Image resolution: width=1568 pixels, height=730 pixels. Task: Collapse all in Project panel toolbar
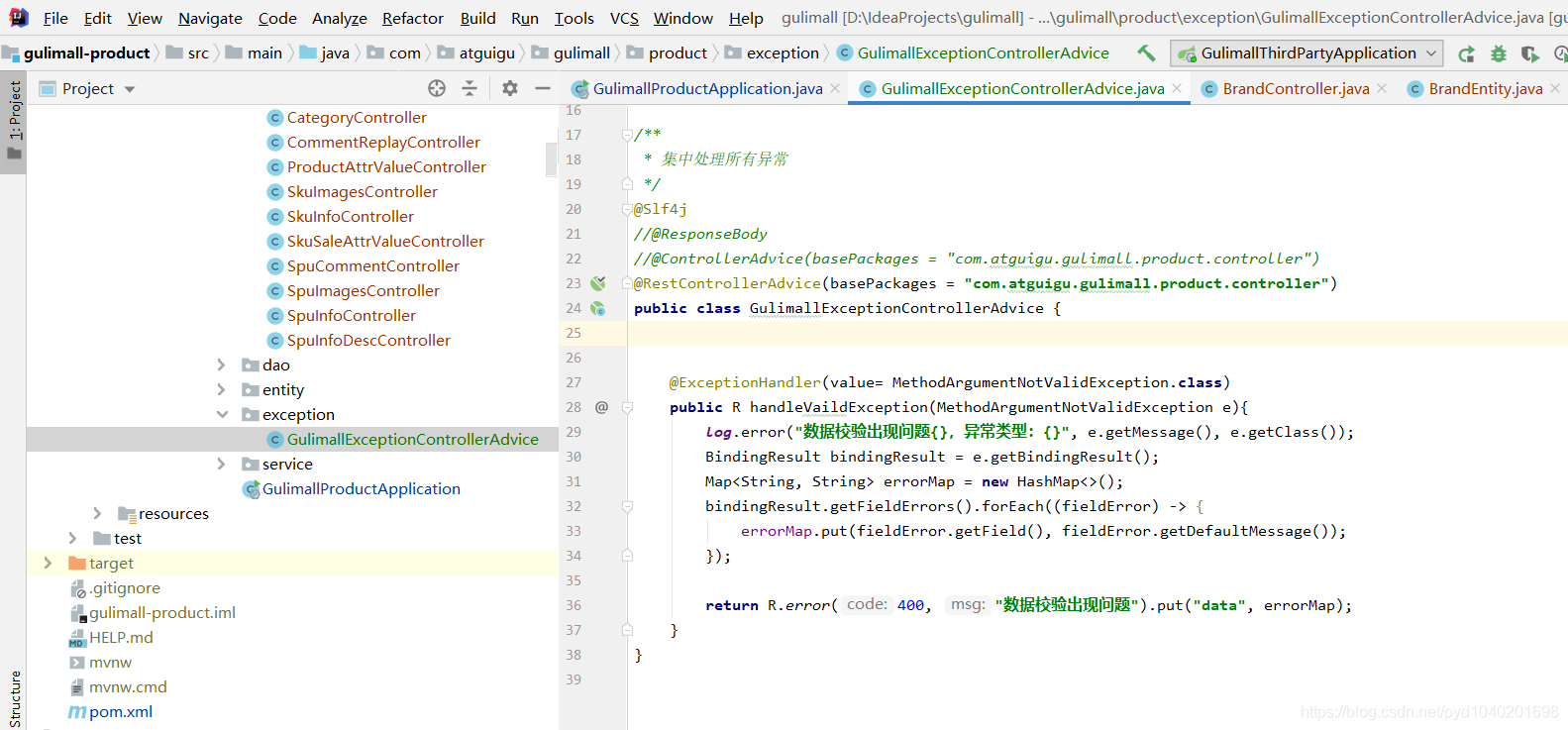tap(470, 88)
